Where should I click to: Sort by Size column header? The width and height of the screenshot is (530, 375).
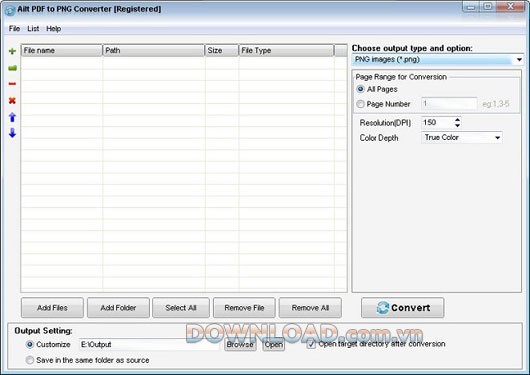pyautogui.click(x=222, y=50)
